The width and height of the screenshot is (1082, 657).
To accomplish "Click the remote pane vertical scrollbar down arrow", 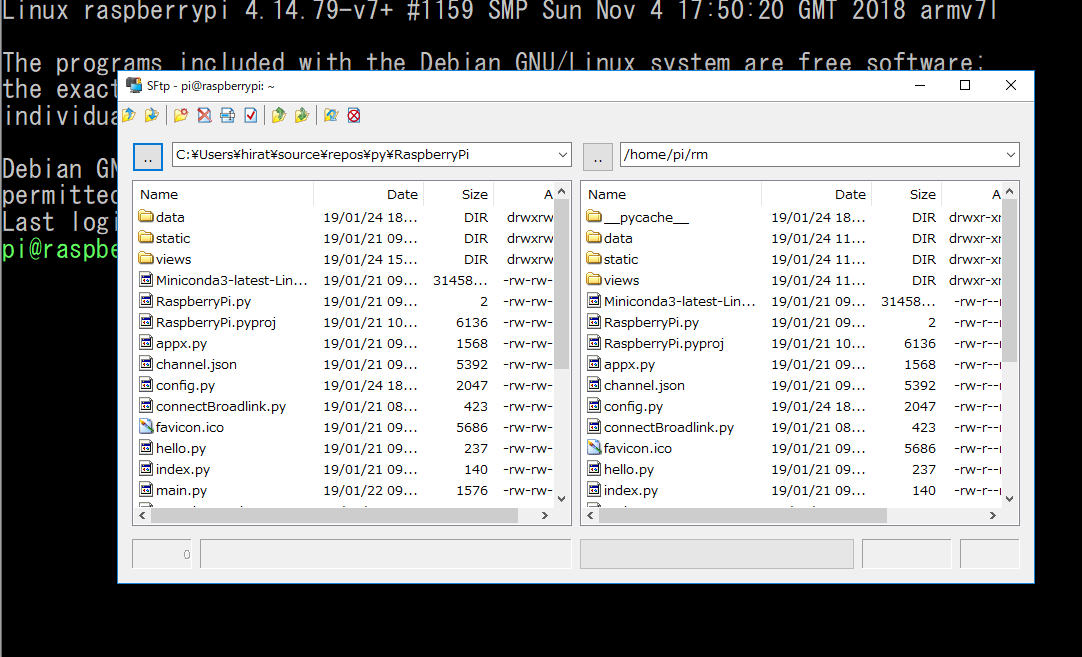I will pyautogui.click(x=1010, y=499).
